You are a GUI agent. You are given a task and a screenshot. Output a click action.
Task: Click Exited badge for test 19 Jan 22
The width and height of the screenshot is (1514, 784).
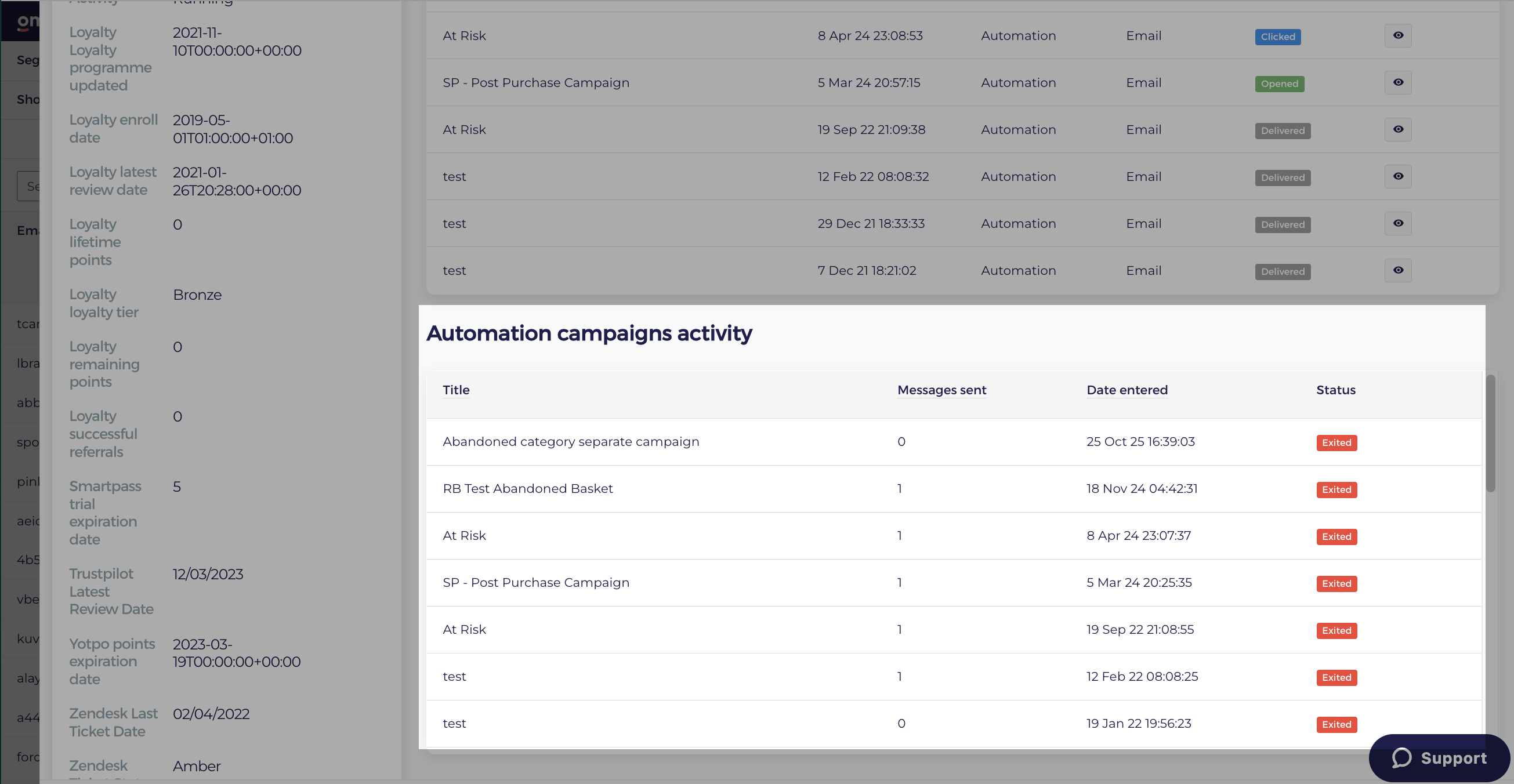[1336, 725]
